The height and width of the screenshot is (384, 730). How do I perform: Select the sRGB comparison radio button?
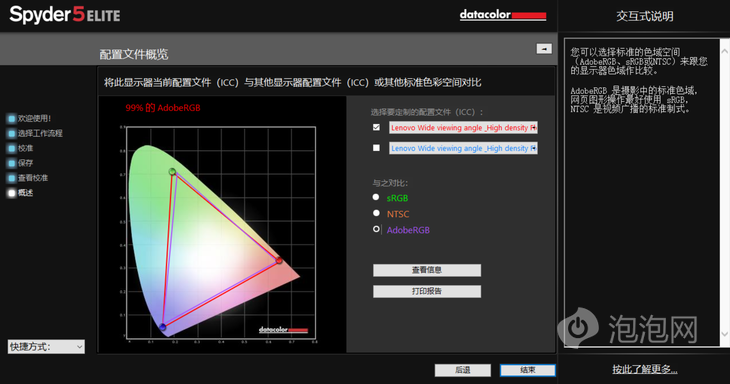tap(376, 197)
